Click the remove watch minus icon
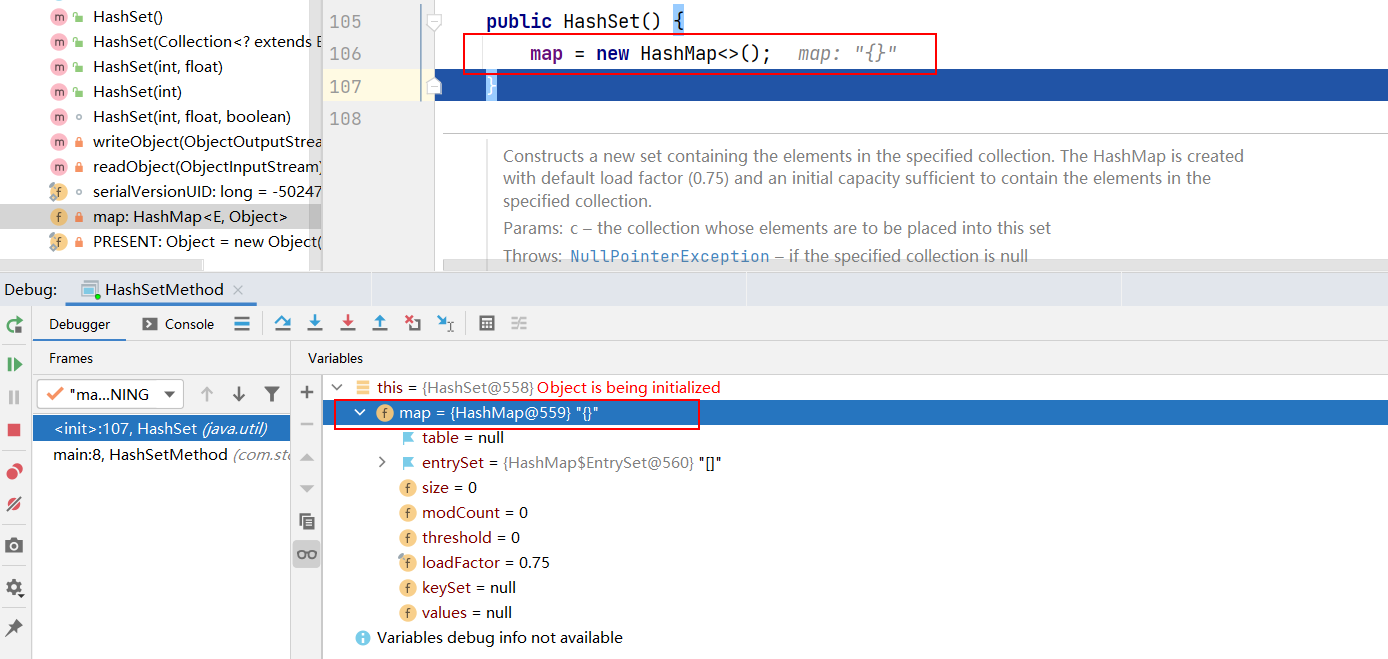Screen dimensions: 1388x659 pos(307,424)
